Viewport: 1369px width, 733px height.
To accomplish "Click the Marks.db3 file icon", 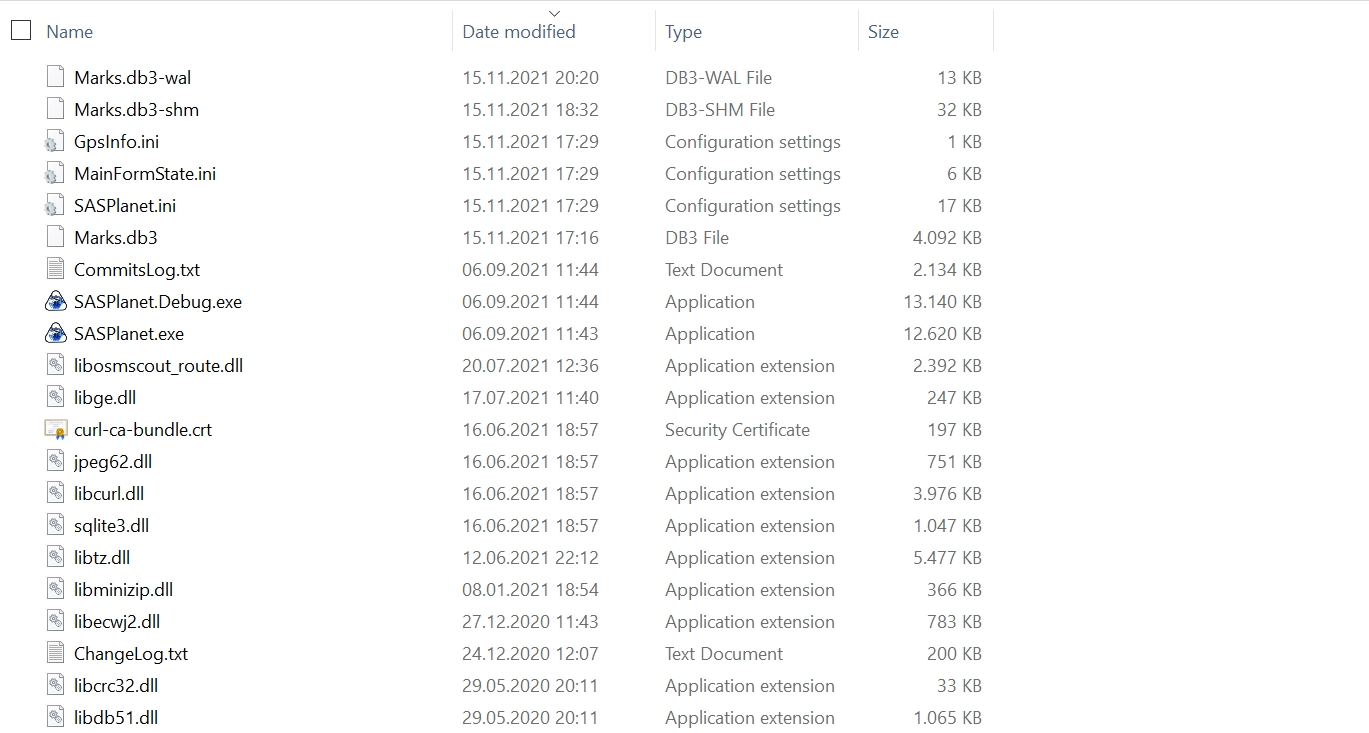I will [56, 237].
